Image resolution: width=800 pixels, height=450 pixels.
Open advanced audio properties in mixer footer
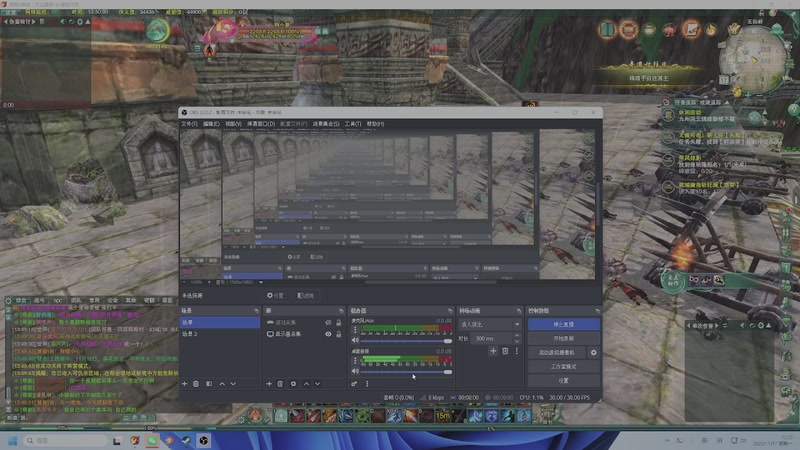tap(354, 384)
